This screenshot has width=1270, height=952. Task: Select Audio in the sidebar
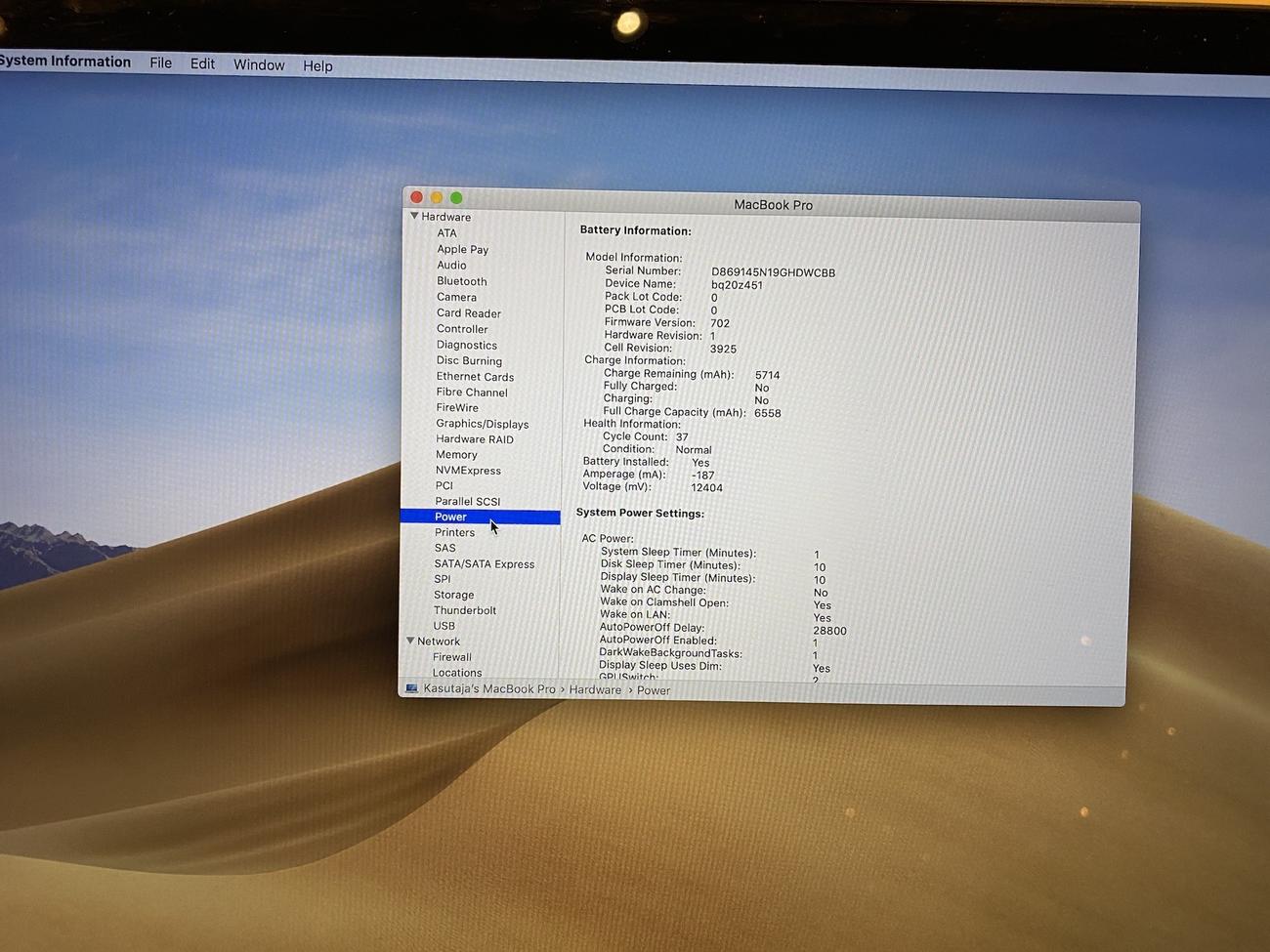451,265
